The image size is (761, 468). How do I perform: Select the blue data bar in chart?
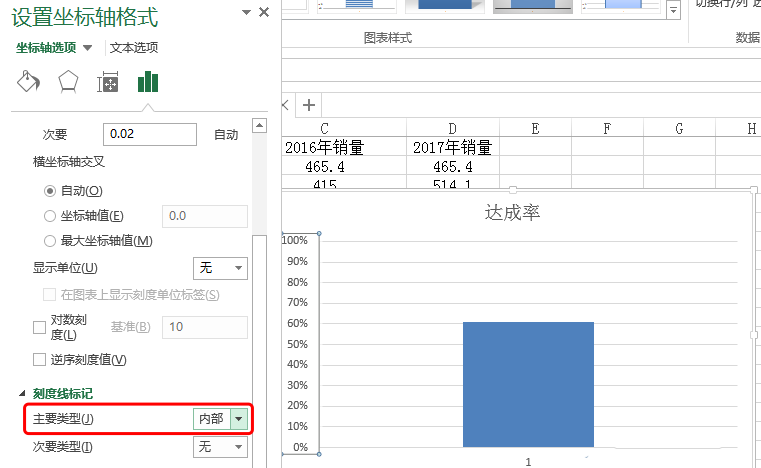[528, 384]
